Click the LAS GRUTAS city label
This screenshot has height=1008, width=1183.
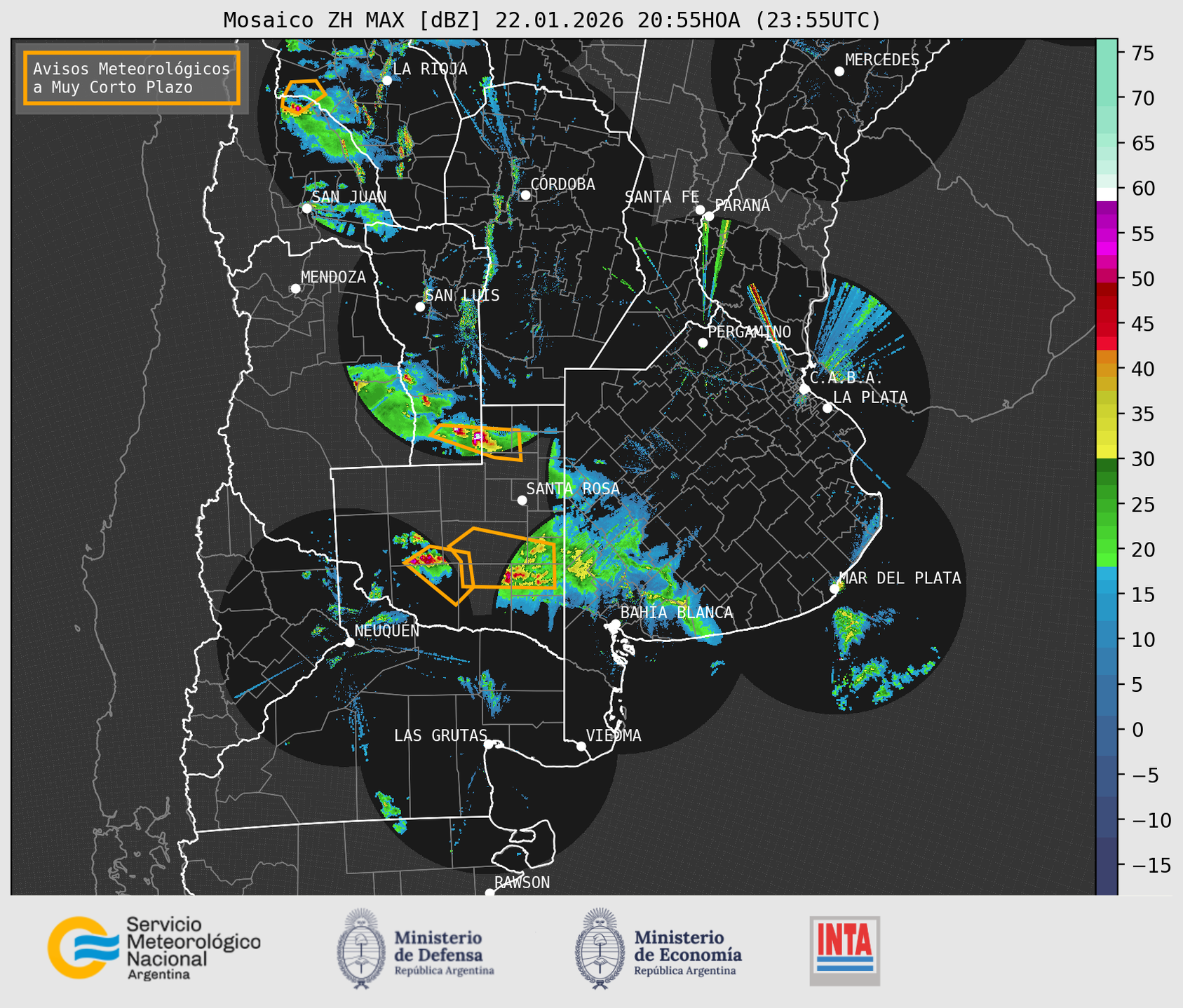440,736
